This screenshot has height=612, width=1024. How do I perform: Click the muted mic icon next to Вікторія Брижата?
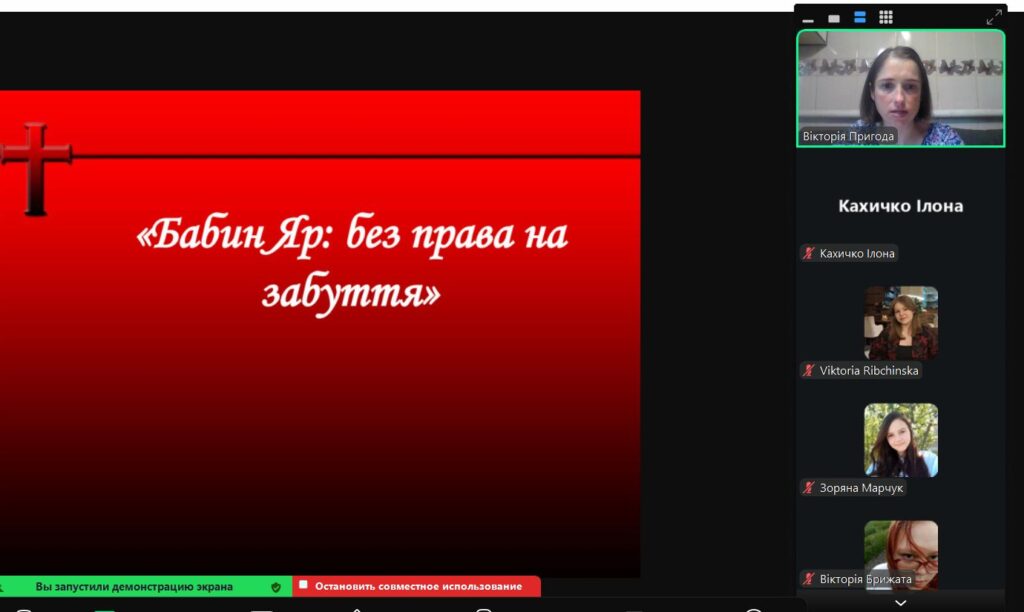(809, 579)
